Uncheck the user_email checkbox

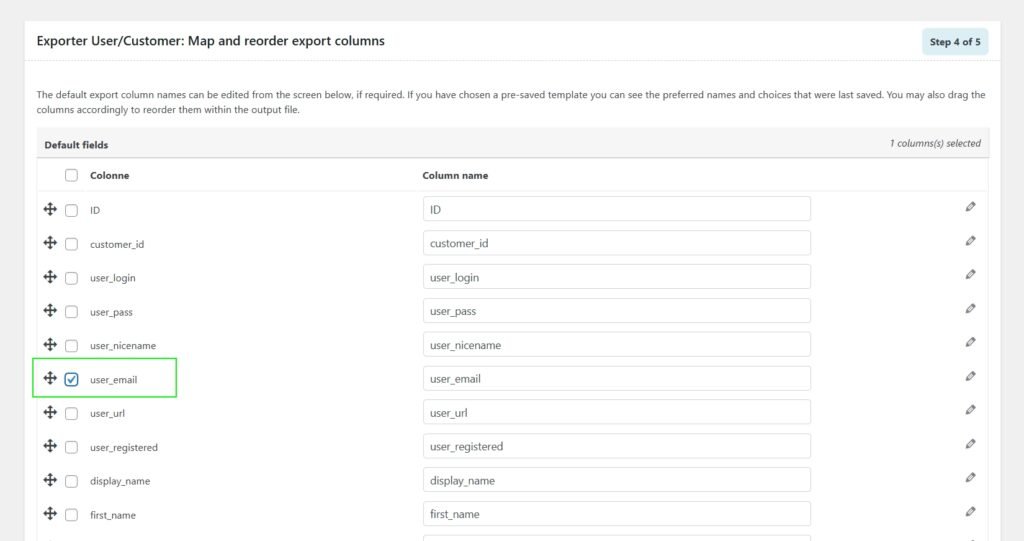click(71, 379)
